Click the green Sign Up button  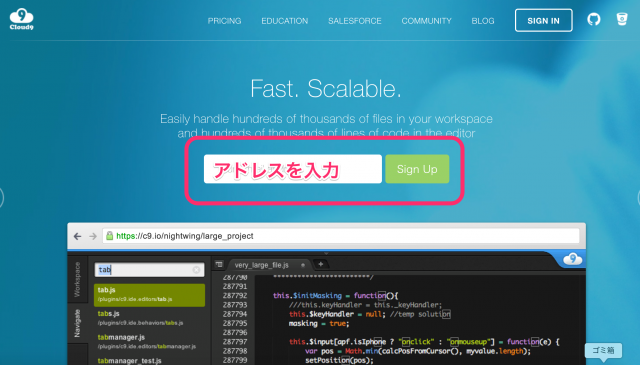click(417, 169)
